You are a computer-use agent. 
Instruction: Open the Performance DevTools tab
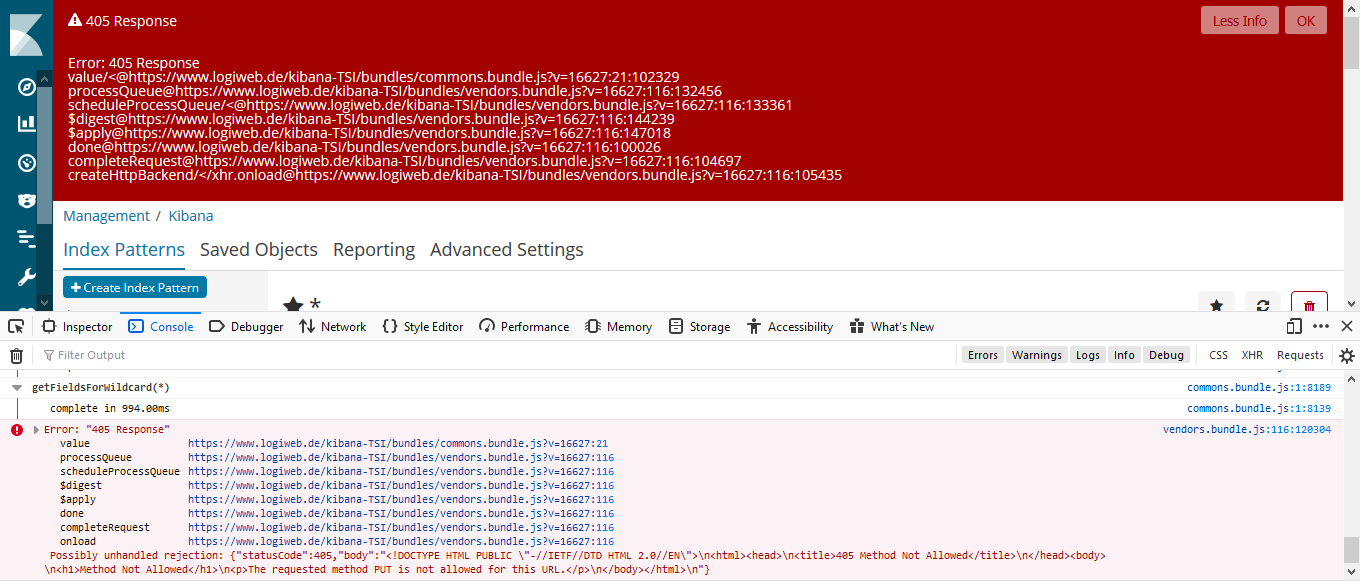coord(524,326)
